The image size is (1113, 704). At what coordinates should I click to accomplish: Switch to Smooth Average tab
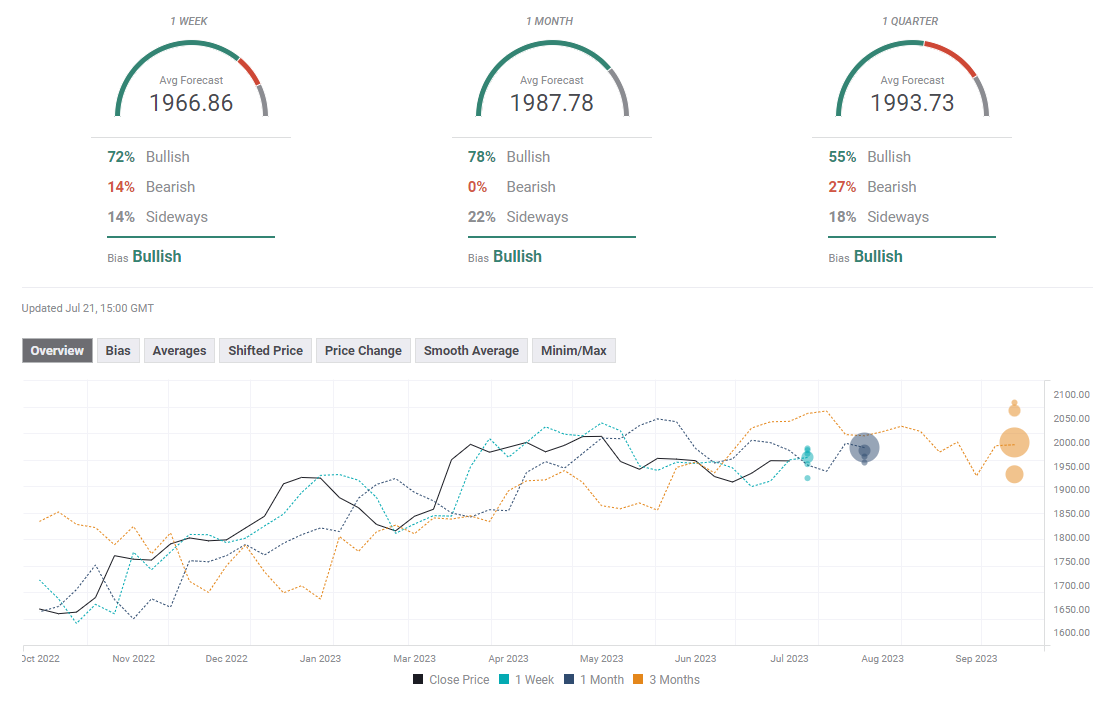pos(471,351)
